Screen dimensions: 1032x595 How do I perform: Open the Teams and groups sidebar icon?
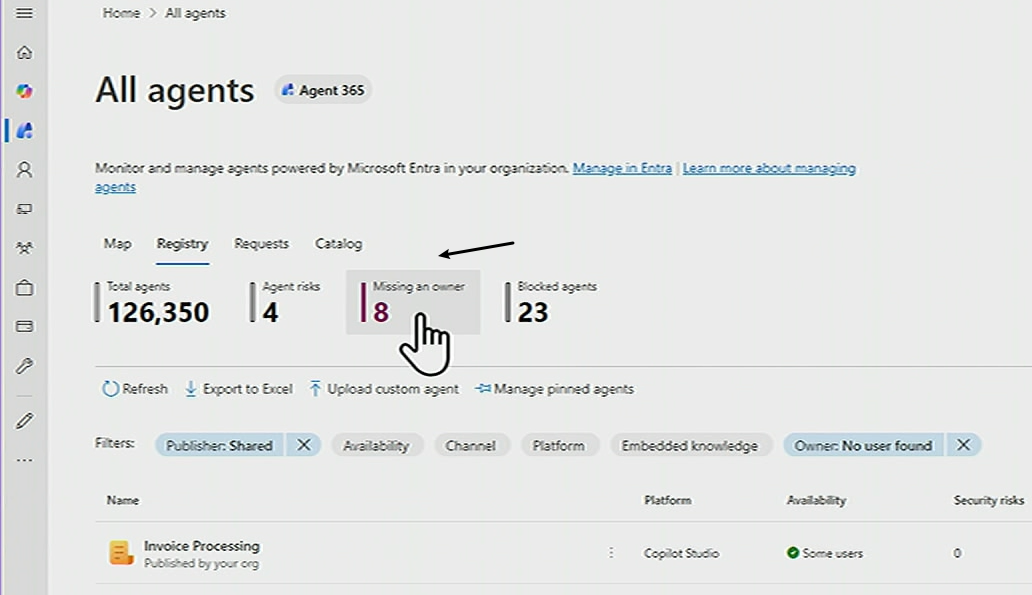pos(24,248)
